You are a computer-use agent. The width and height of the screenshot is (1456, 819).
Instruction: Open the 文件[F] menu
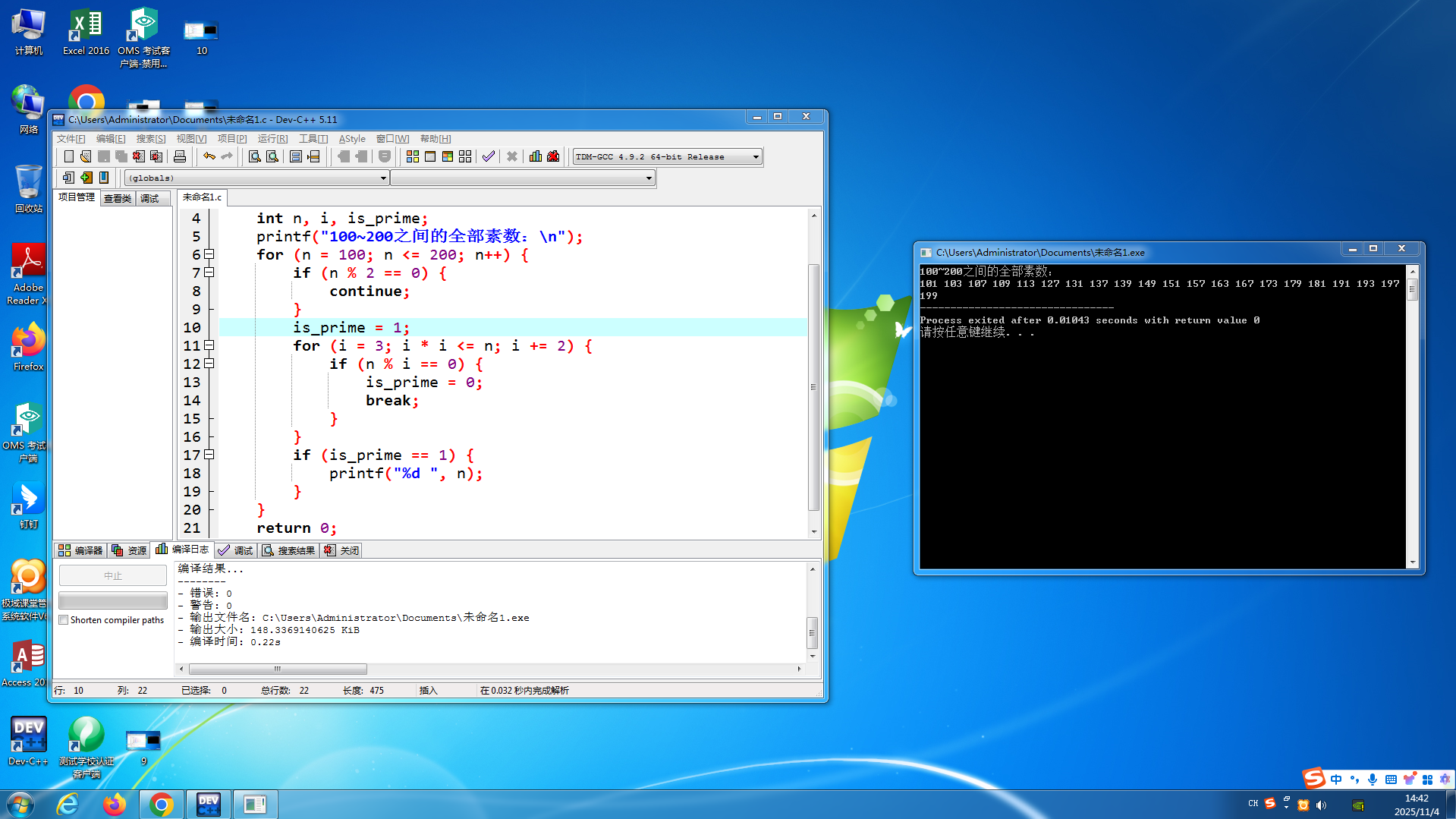[x=71, y=139]
